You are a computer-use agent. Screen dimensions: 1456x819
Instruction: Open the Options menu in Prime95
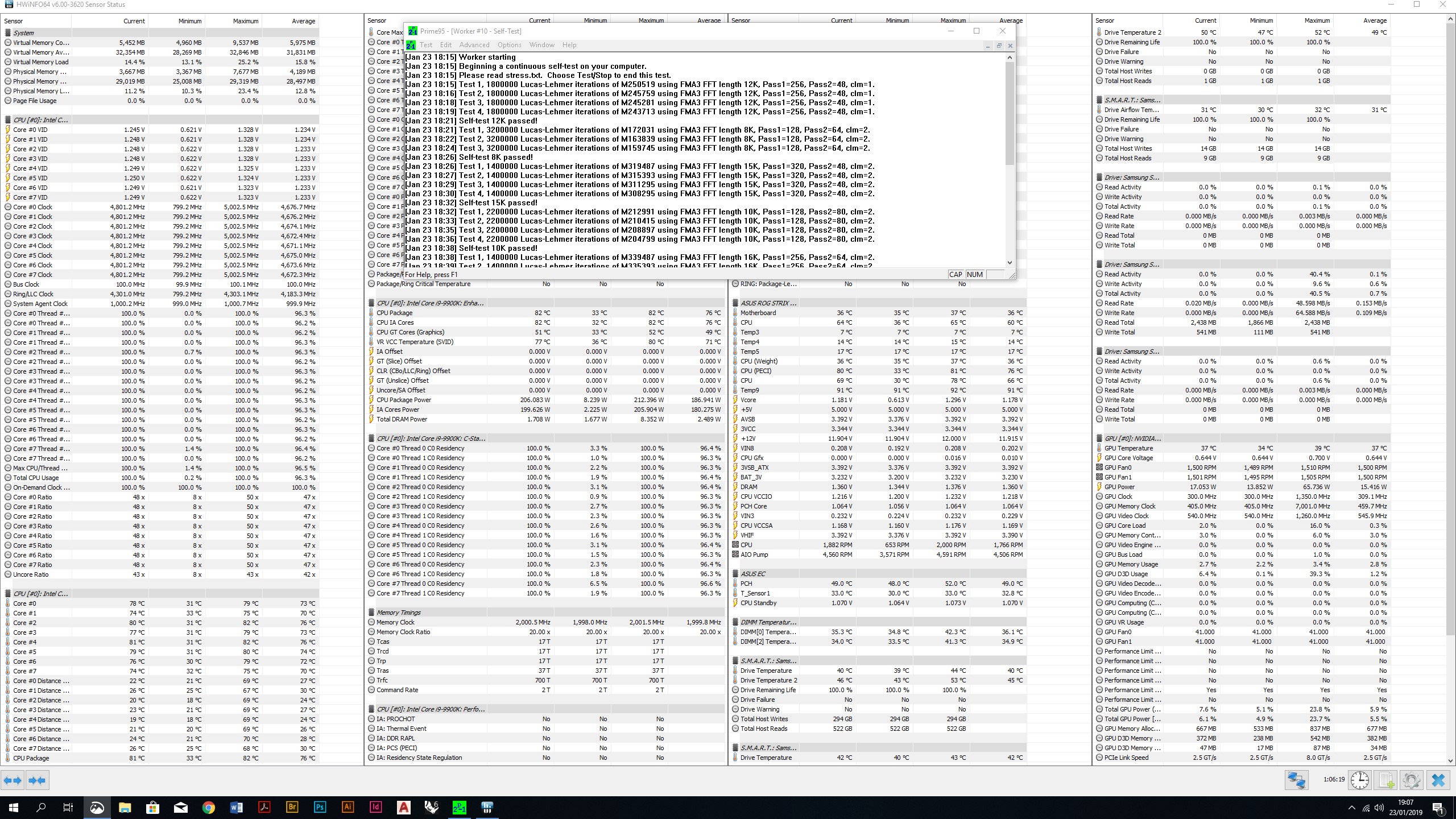coord(509,45)
